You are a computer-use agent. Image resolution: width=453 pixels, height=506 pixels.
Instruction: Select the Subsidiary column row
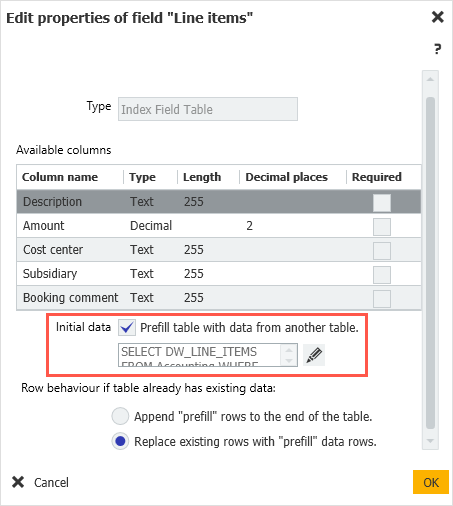tap(219, 274)
